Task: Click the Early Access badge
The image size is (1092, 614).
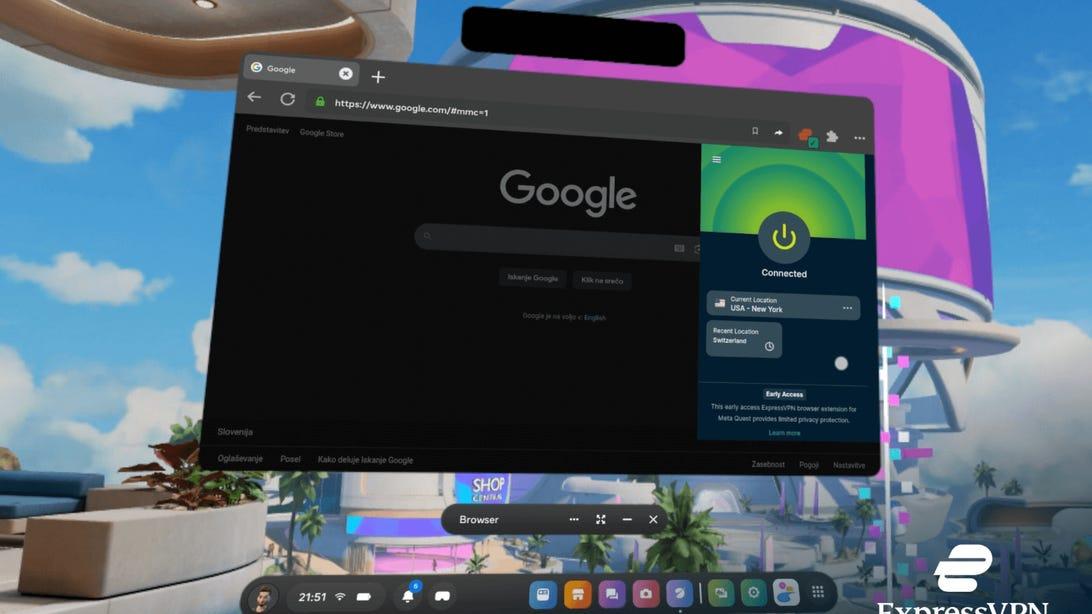Action: [x=784, y=394]
